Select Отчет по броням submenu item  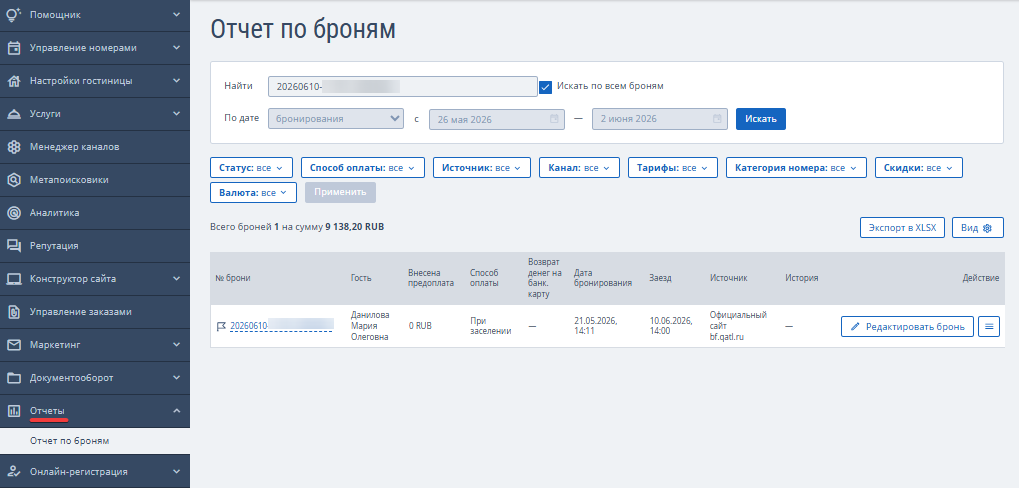(x=95, y=441)
